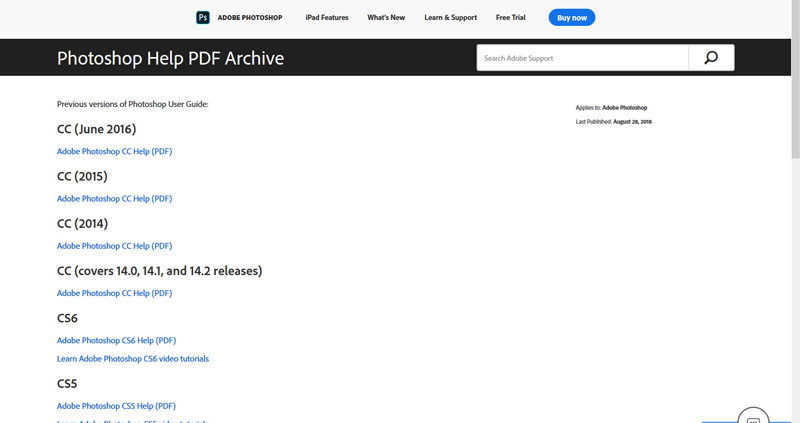Viewport: 800px width, 423px height.
Task: Click the Photoshop Help PDF Archive title
Action: click(170, 58)
